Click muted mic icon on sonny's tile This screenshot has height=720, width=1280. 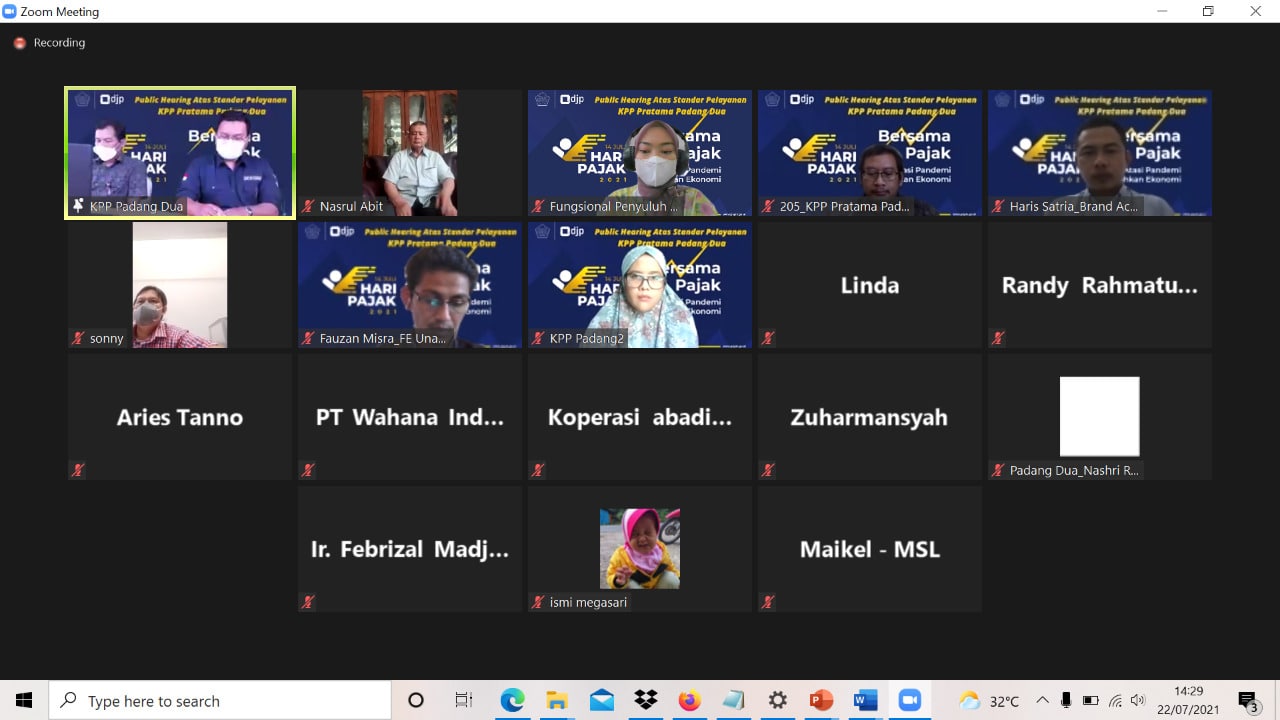click(78, 338)
